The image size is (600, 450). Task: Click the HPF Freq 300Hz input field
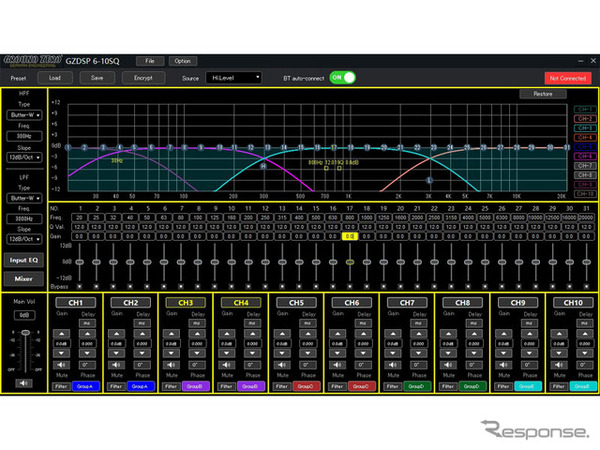24,136
